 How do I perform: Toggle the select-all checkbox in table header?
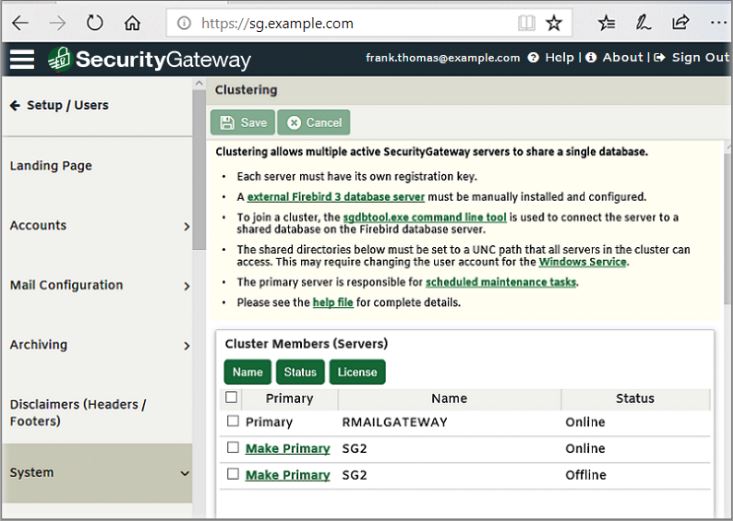tap(231, 398)
